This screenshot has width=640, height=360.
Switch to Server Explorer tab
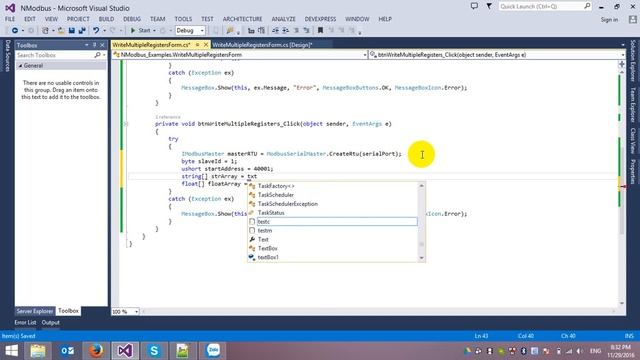coord(35,311)
